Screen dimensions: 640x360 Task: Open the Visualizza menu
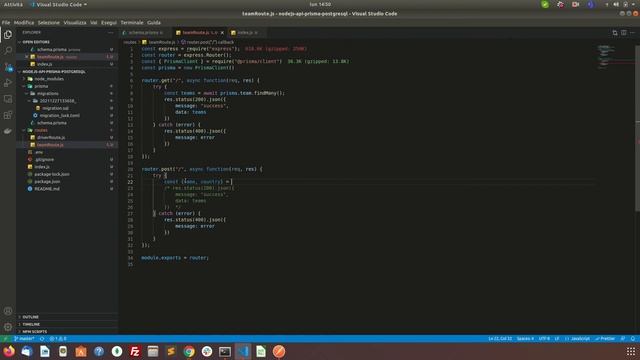coord(75,22)
